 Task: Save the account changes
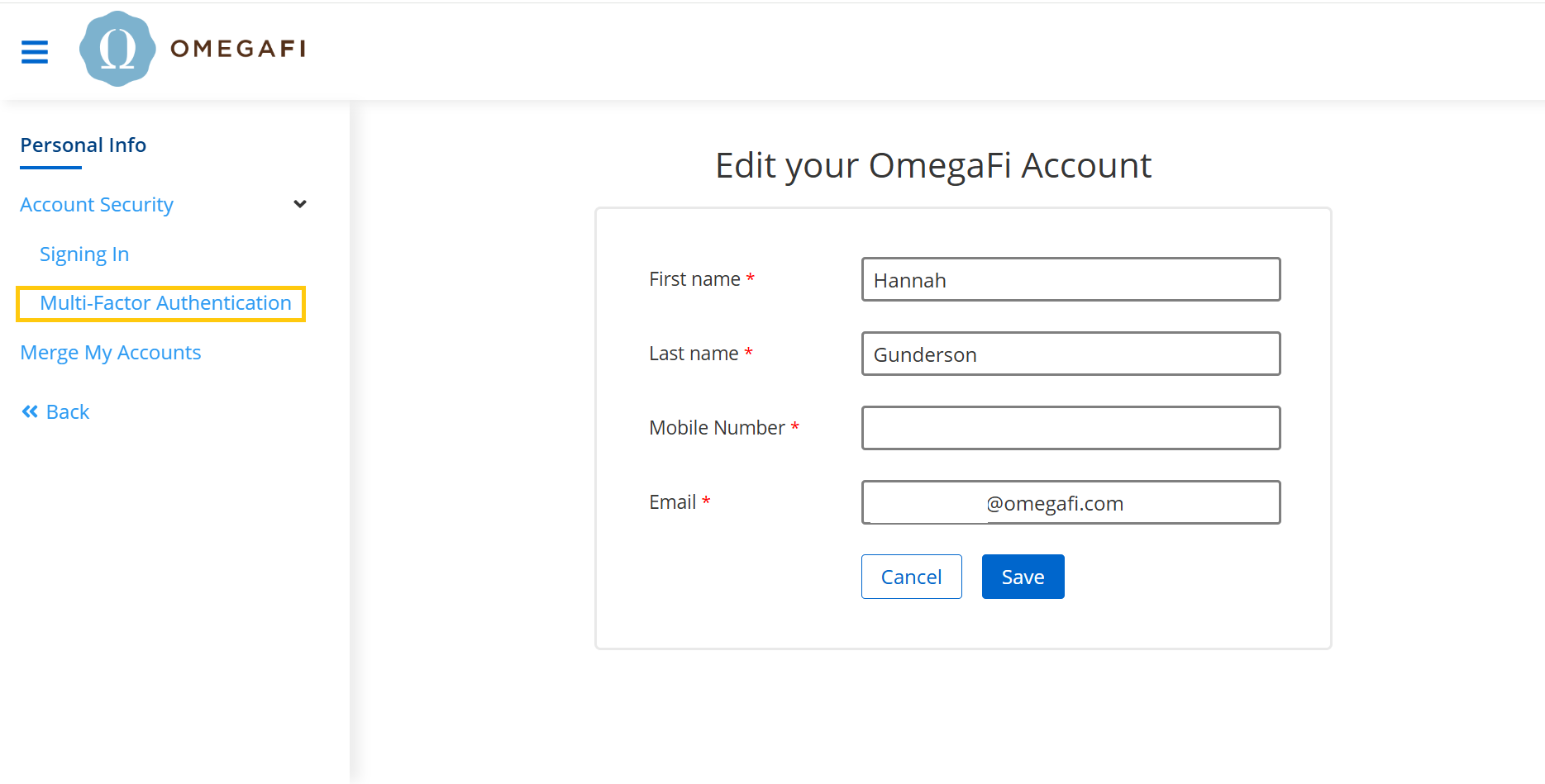(x=1023, y=577)
